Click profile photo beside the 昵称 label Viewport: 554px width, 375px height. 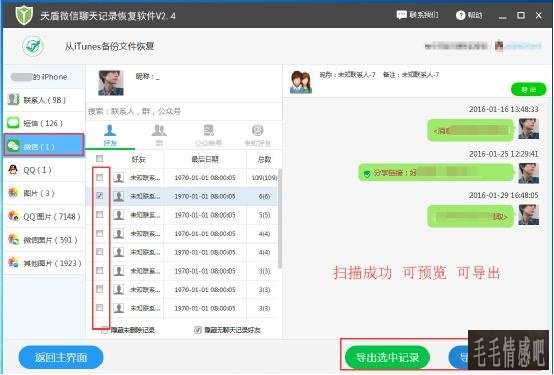(111, 83)
